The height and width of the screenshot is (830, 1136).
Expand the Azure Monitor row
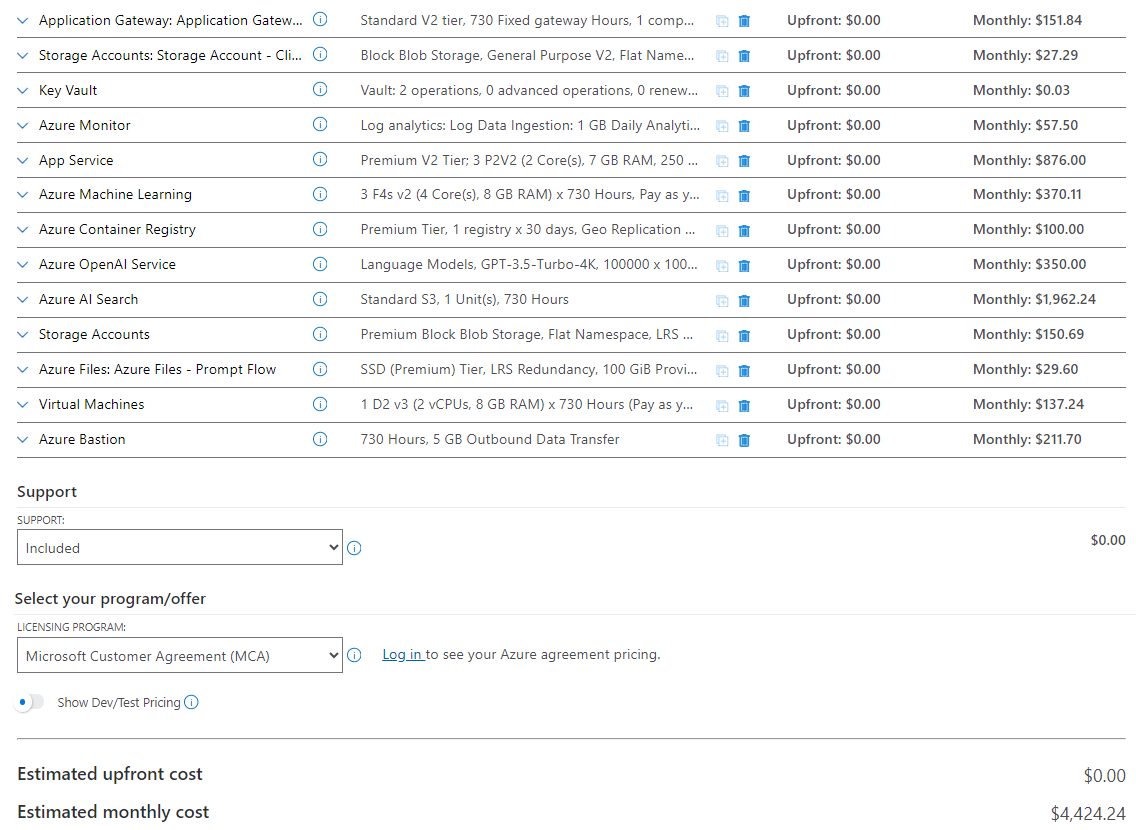[22, 125]
